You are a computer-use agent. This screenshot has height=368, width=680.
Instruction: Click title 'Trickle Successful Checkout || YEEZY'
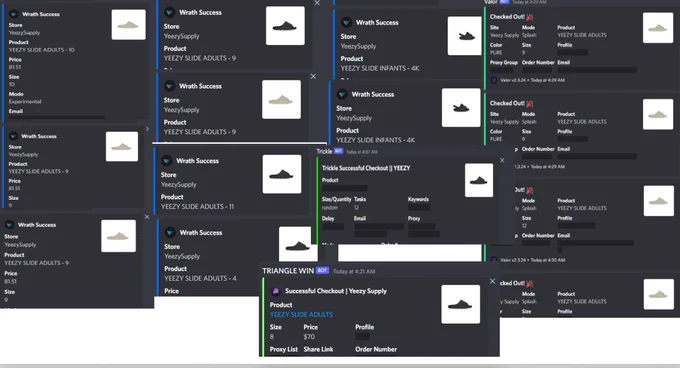[x=366, y=168]
